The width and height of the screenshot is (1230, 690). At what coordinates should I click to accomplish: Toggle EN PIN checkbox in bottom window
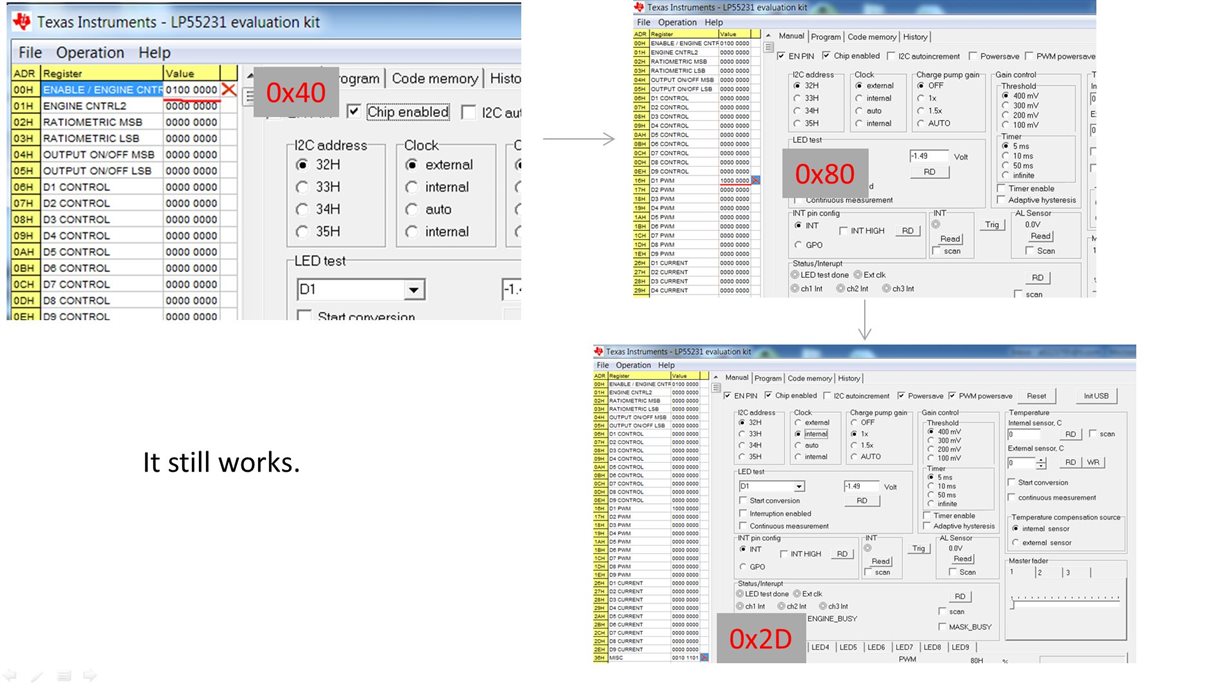click(728, 395)
